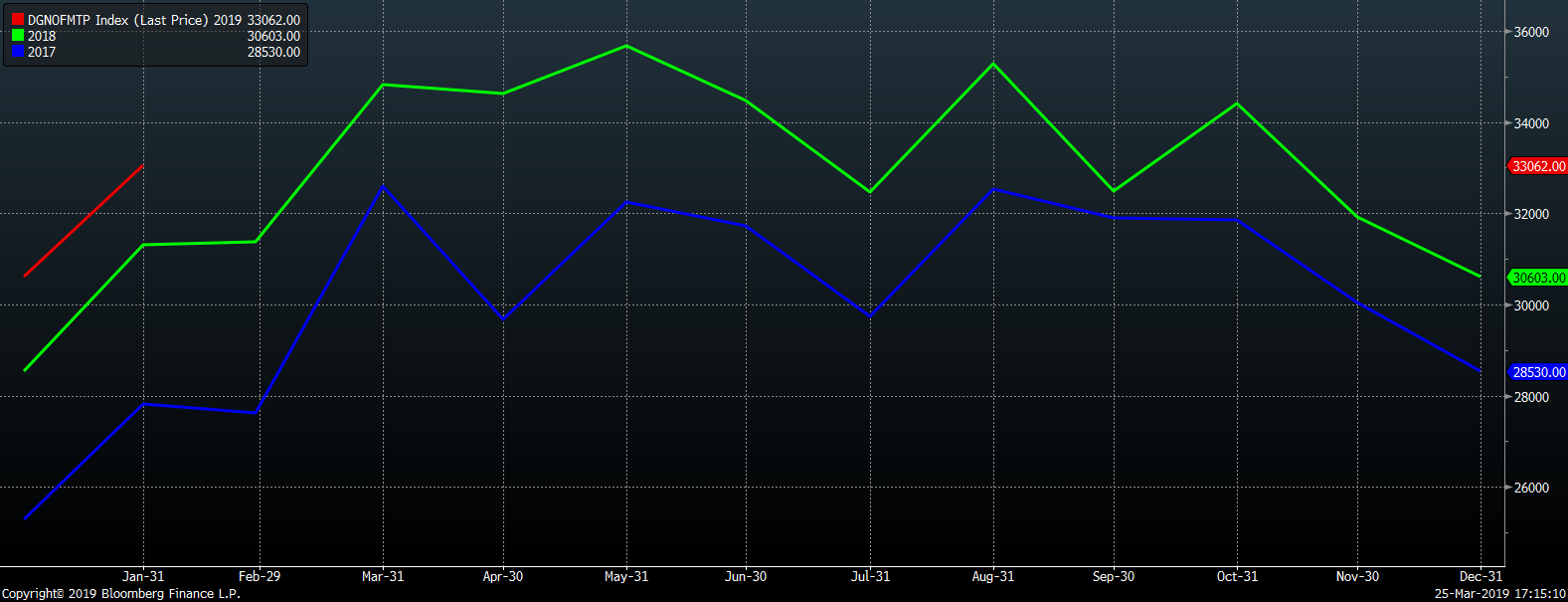Click the green 30603.00 price tag on axis
Screen dimensions: 1568x602
click(1537, 278)
